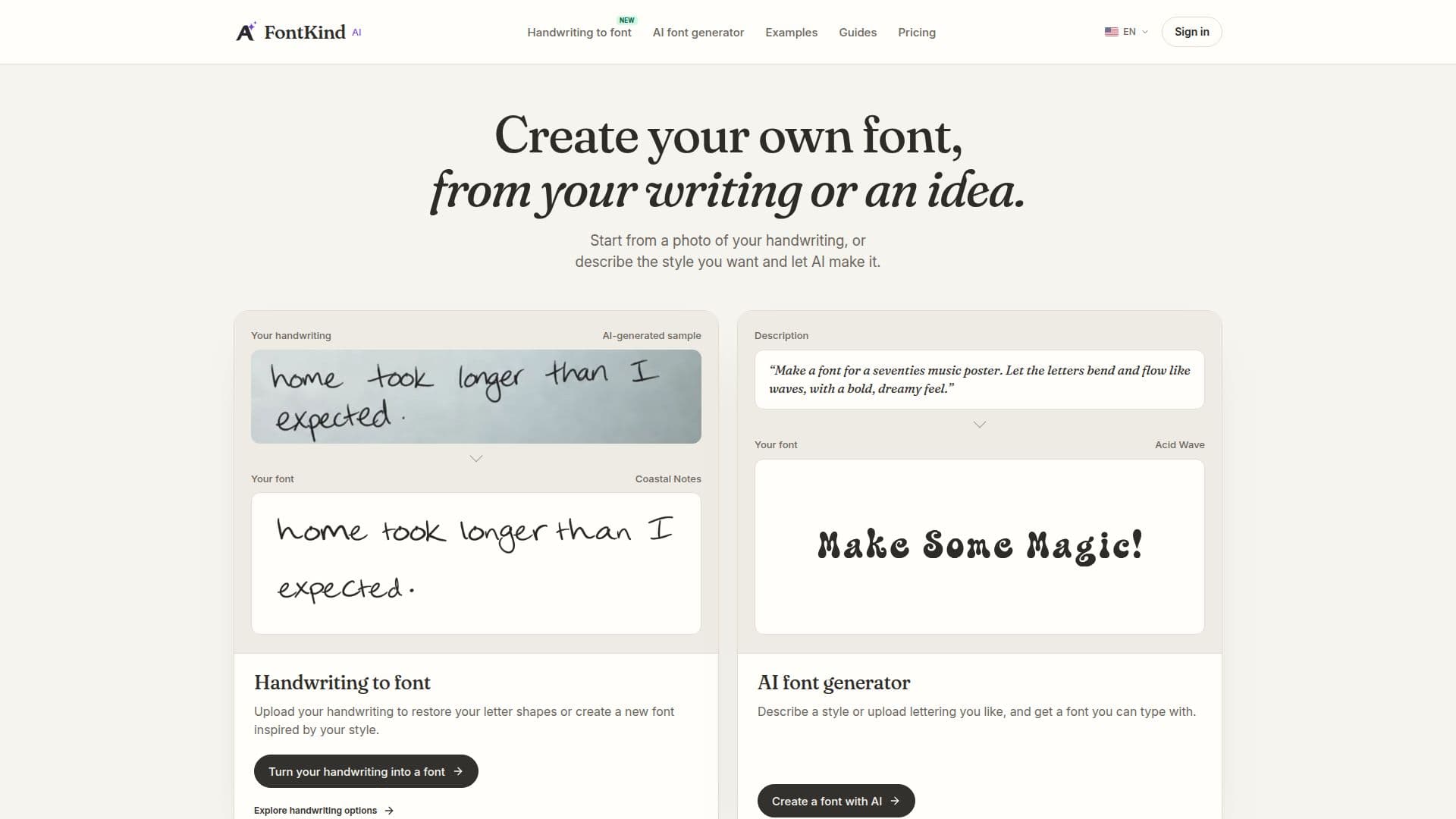
Task: Click the FontKind logo icon
Action: tap(246, 31)
